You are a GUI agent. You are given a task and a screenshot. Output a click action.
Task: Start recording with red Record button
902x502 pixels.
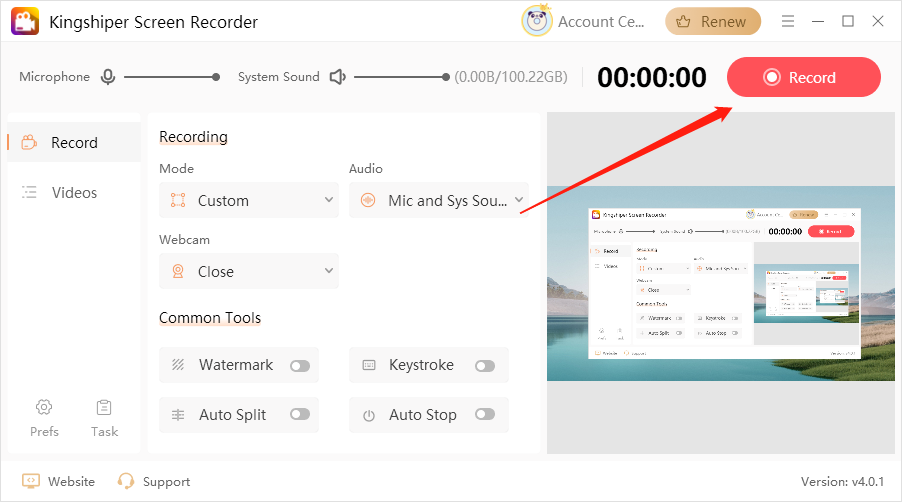coord(803,77)
